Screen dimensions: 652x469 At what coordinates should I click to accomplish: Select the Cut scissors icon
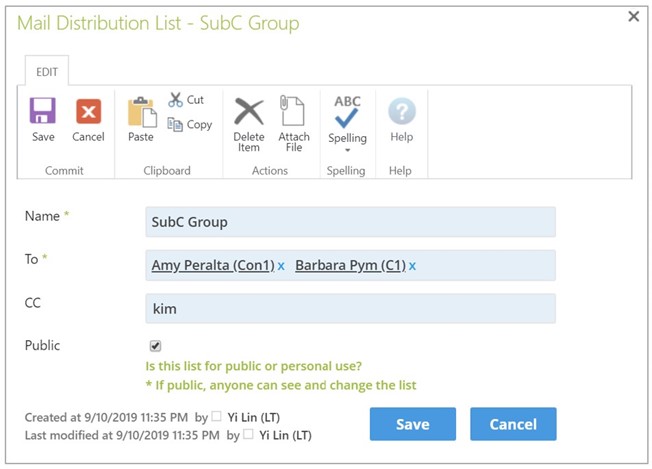click(x=175, y=100)
